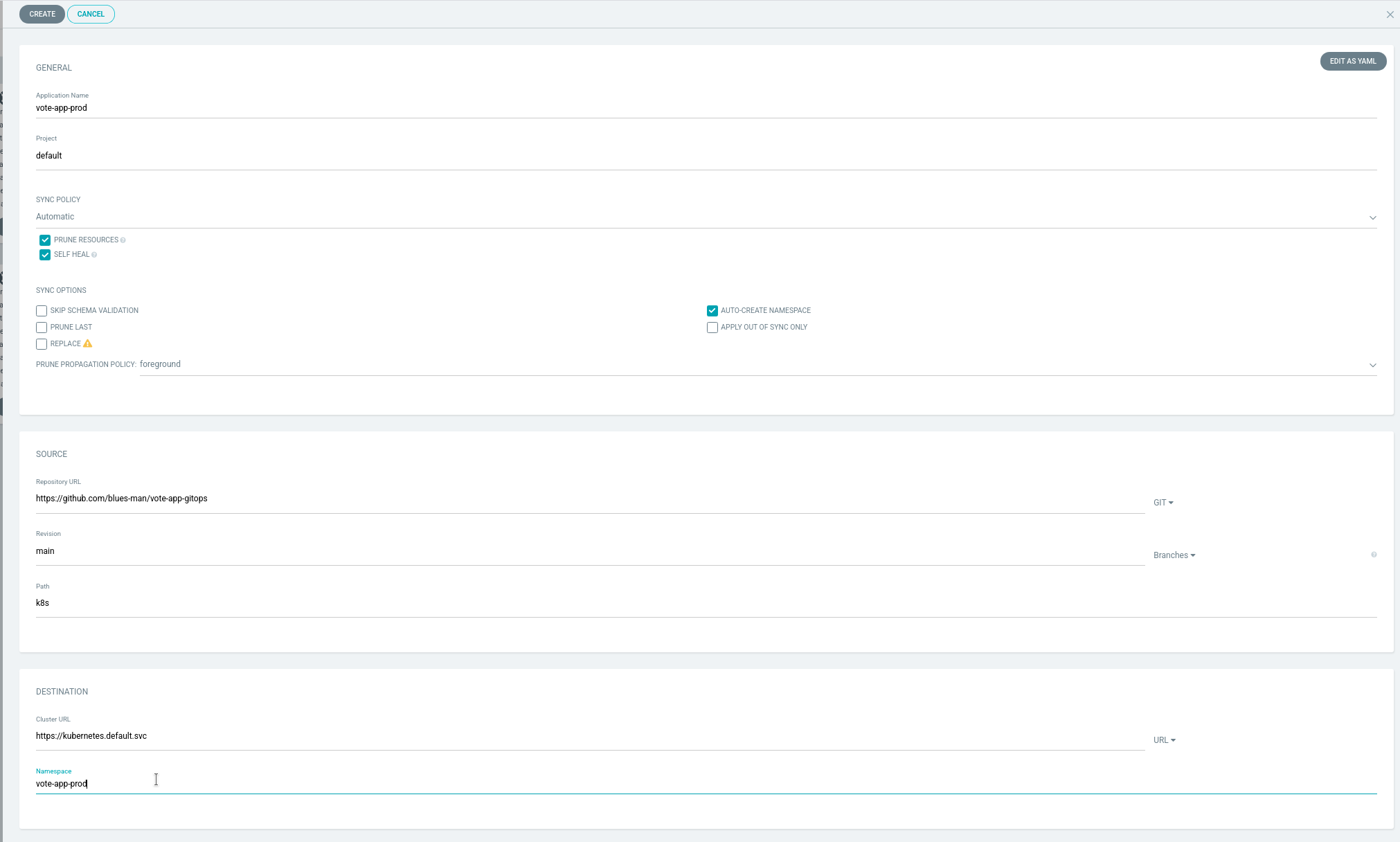
Task: Expand the Branches dropdown for revision
Action: pos(1174,555)
